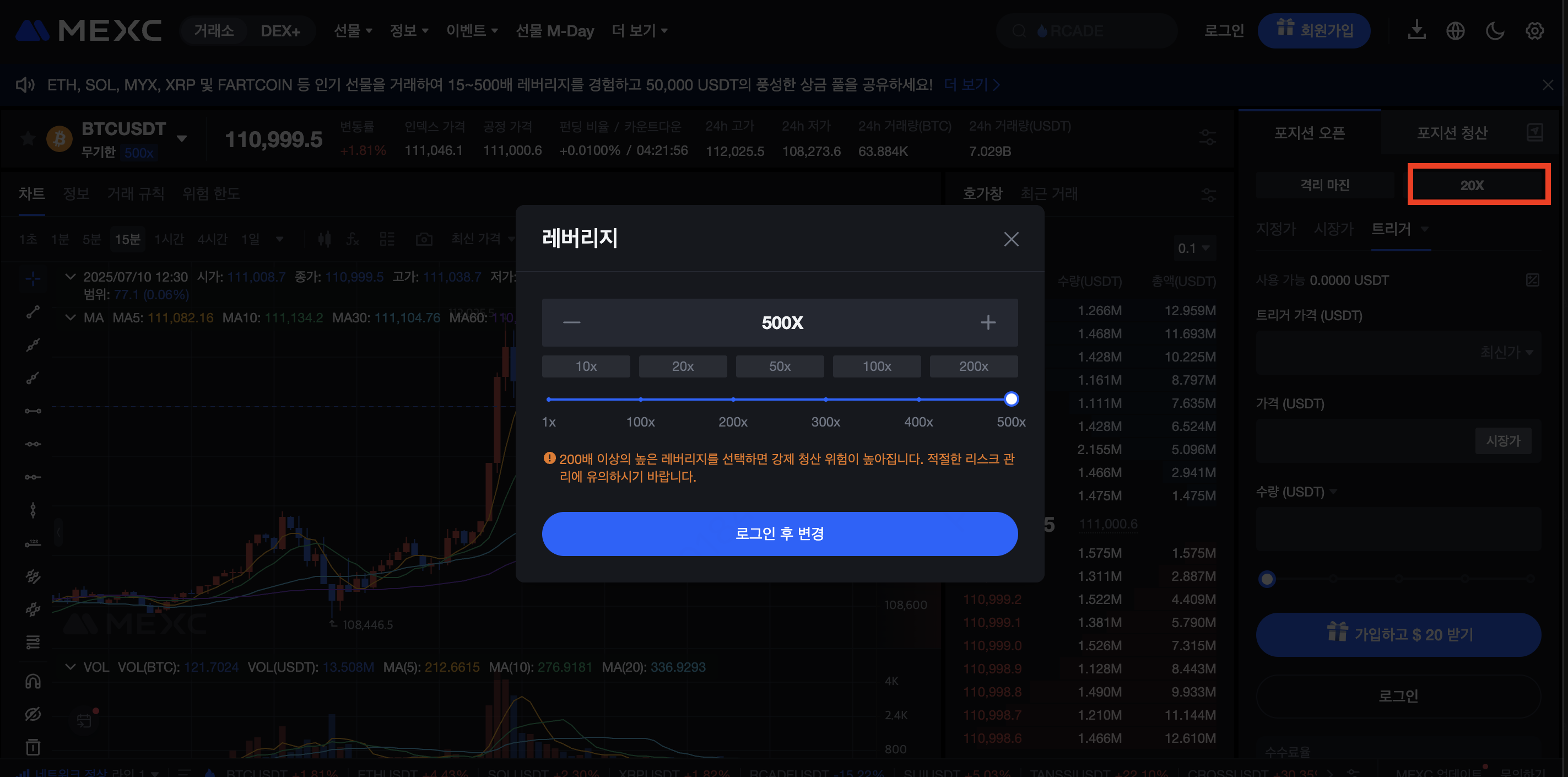The image size is (1568, 777).
Task: Open the chart layout grid icon
Action: point(387,239)
